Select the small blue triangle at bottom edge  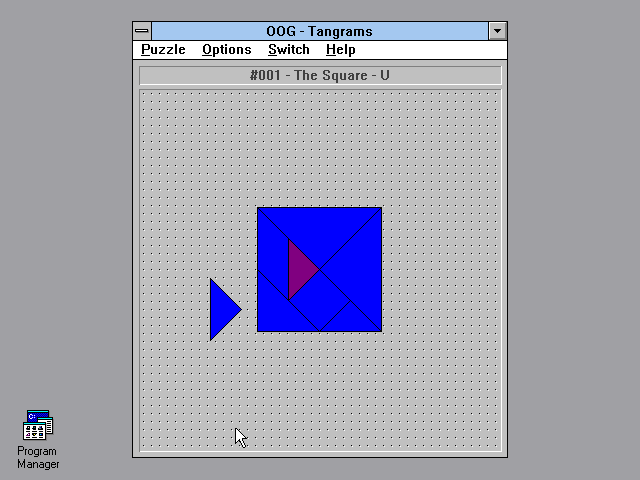350,321
